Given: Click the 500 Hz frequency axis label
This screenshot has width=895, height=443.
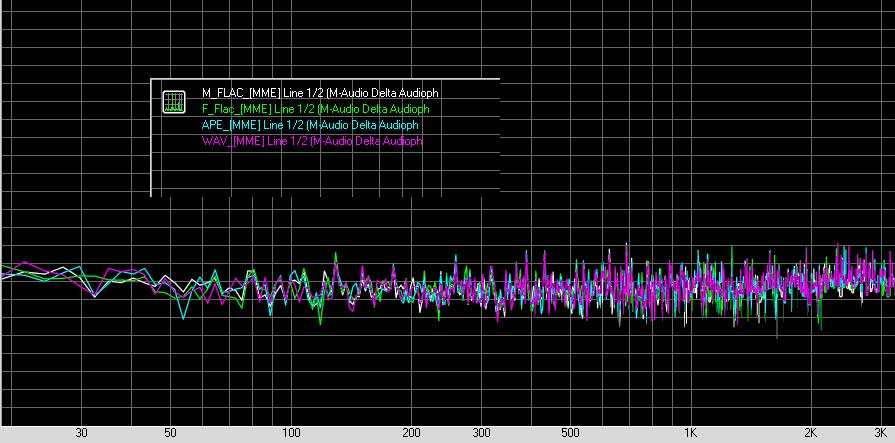Looking at the screenshot, I should [x=570, y=433].
